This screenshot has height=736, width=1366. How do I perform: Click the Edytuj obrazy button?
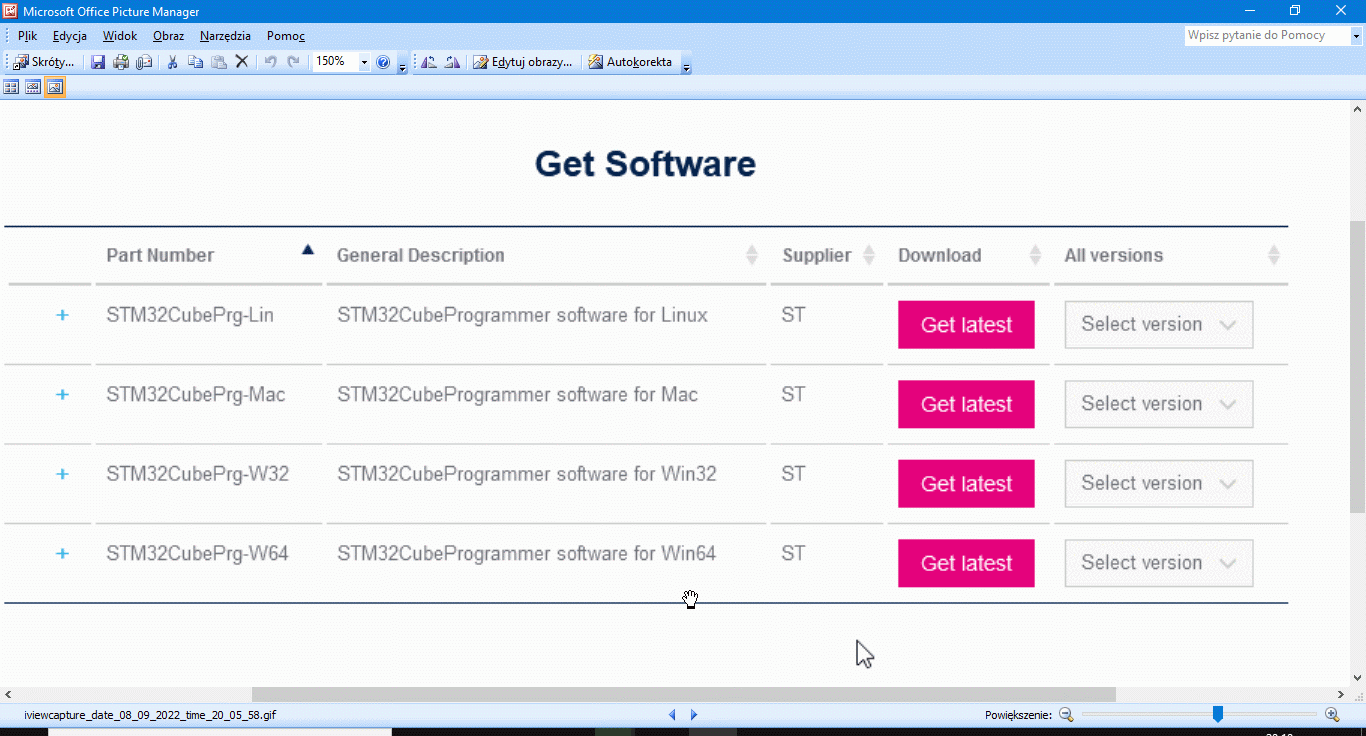point(523,62)
